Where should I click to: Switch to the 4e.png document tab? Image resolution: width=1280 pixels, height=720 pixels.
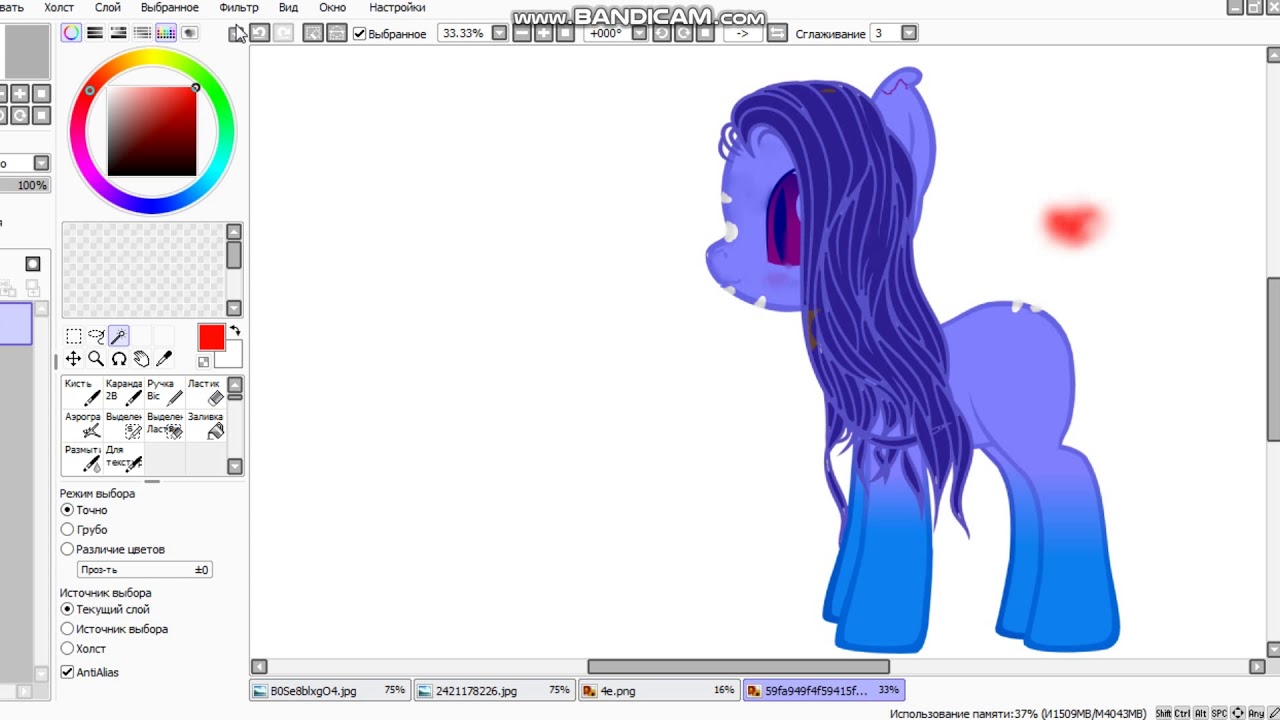658,690
